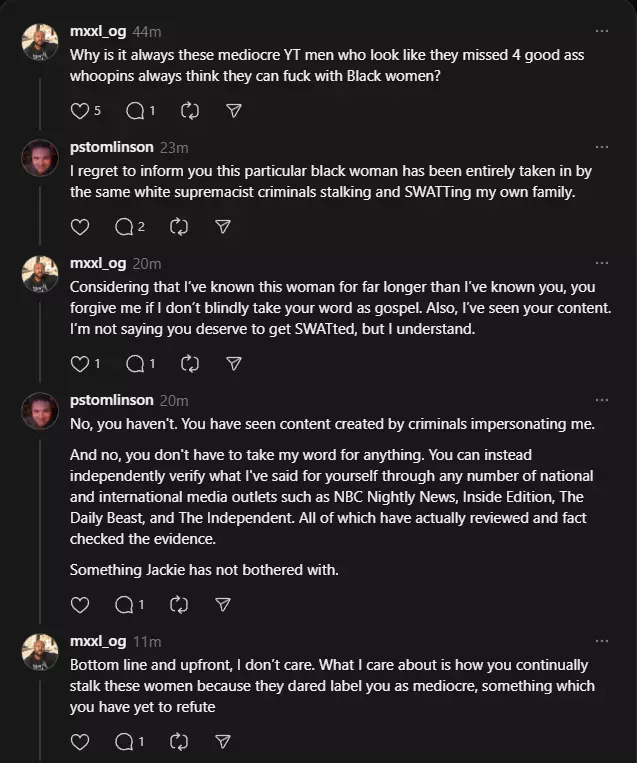Like pstomlinson's post mentioning Jackie

(x=80, y=605)
